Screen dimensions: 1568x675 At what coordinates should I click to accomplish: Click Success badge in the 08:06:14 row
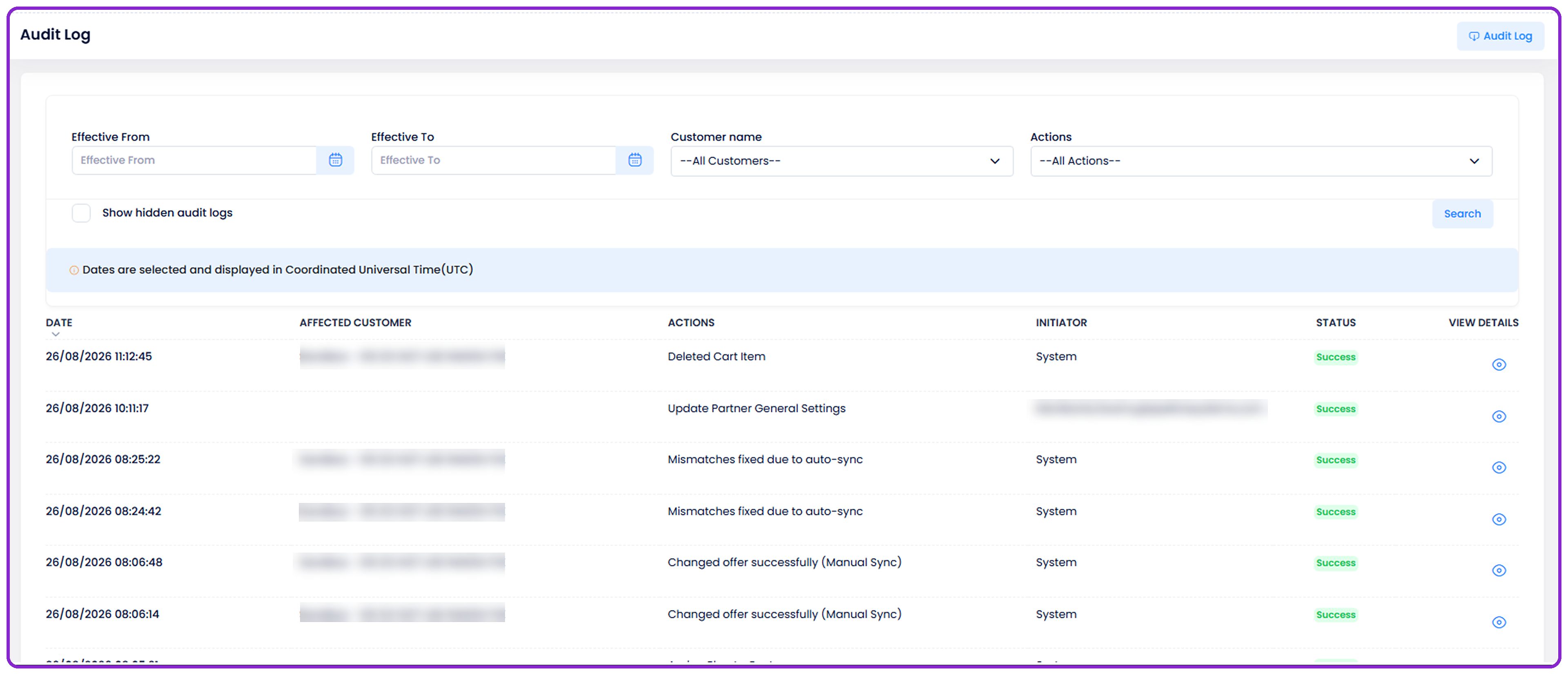[1336, 615]
